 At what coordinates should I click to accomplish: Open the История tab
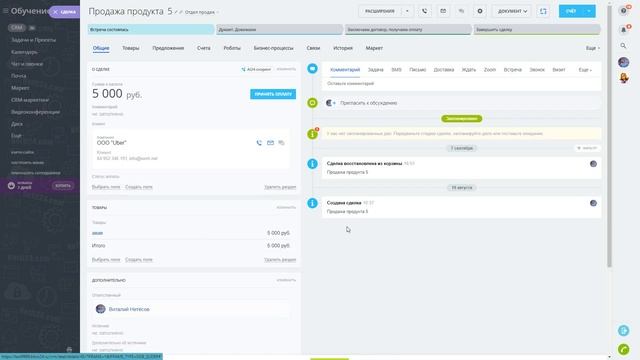point(343,48)
